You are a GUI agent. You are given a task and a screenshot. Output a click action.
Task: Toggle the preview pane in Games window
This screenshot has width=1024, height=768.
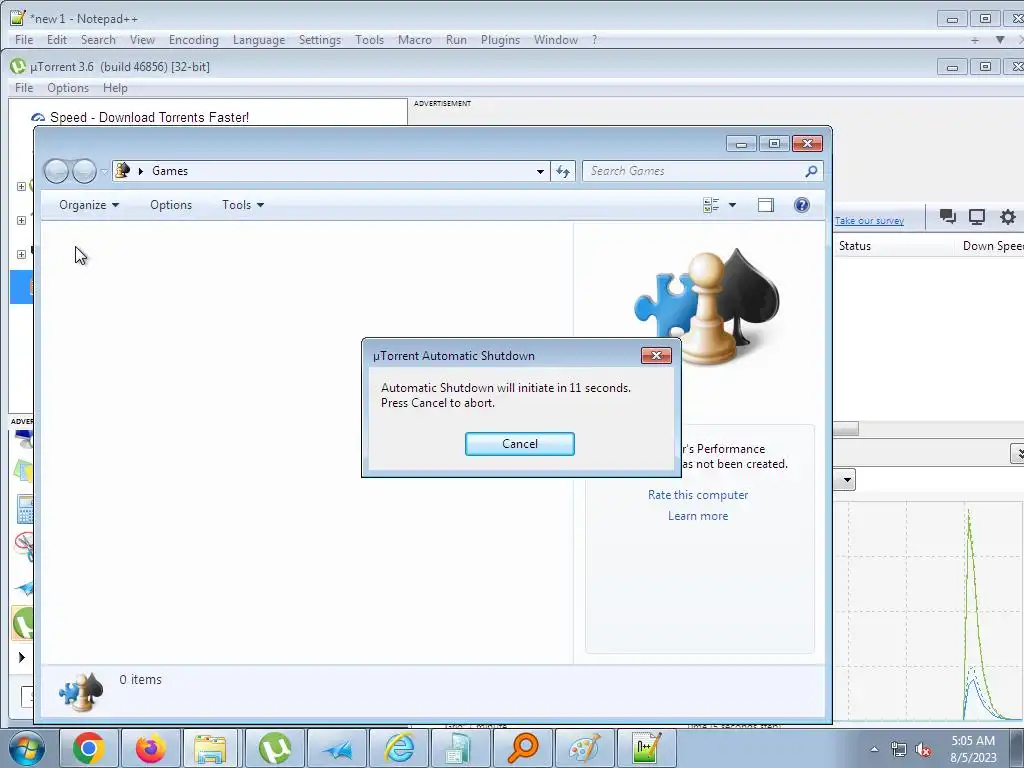point(765,205)
